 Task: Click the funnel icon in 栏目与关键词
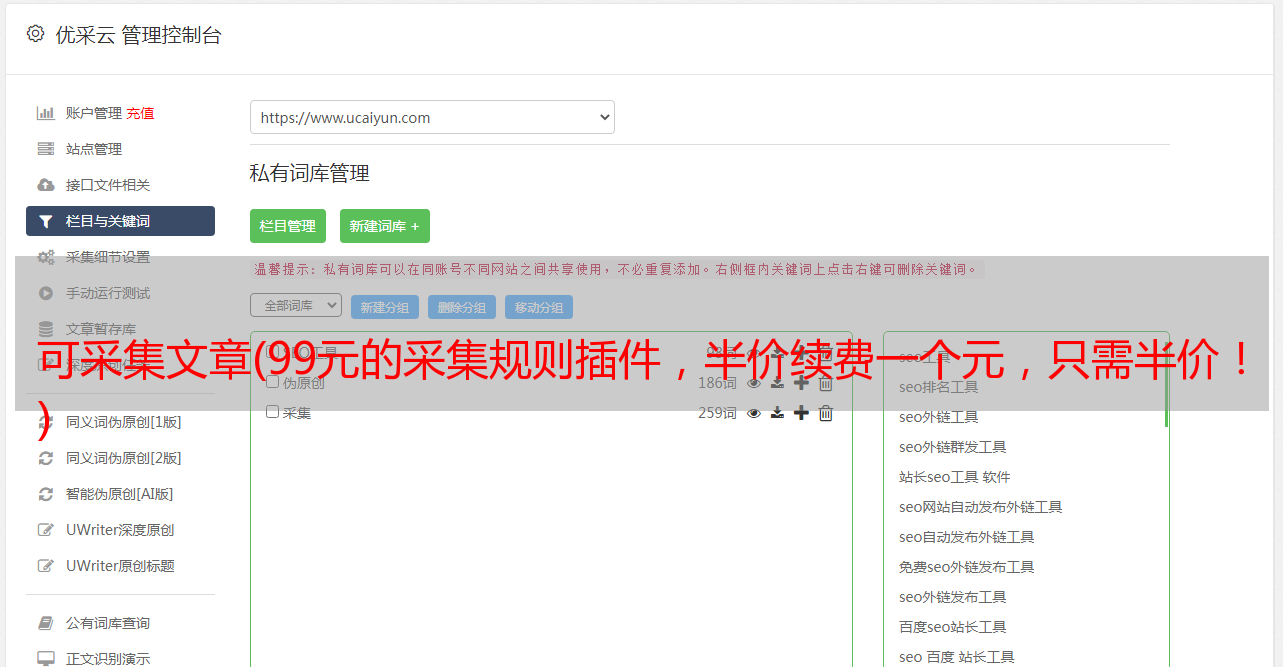coord(45,221)
